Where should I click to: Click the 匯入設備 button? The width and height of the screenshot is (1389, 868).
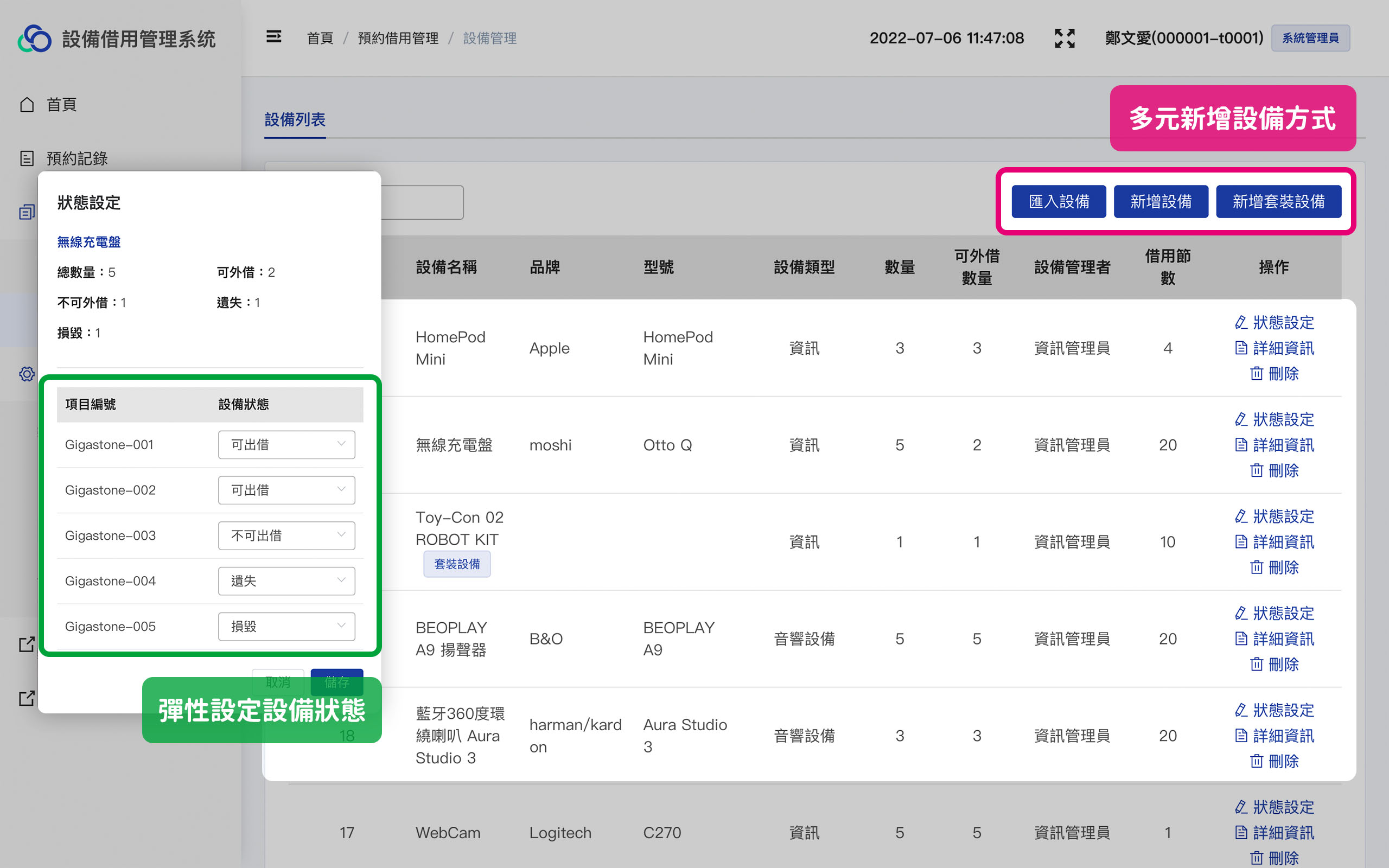point(1059,201)
